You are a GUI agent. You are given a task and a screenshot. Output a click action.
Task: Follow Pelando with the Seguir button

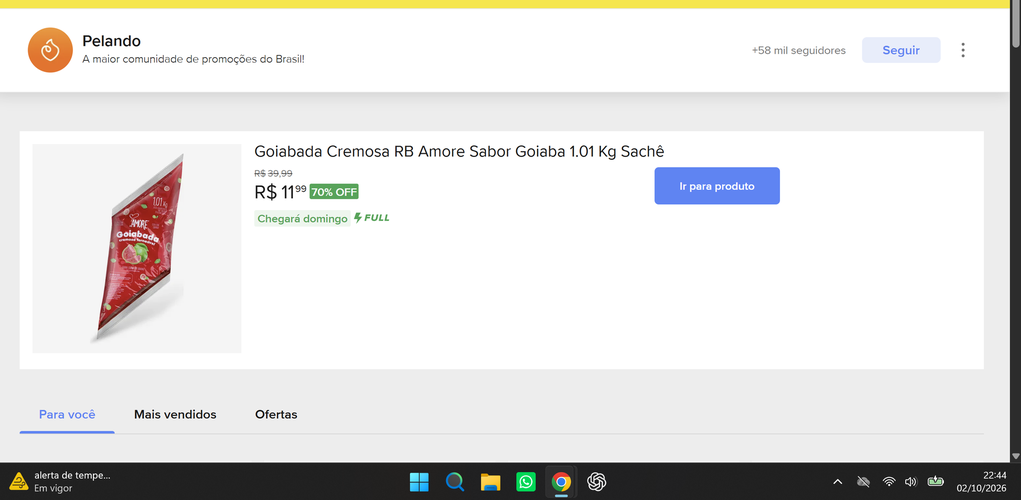point(901,50)
